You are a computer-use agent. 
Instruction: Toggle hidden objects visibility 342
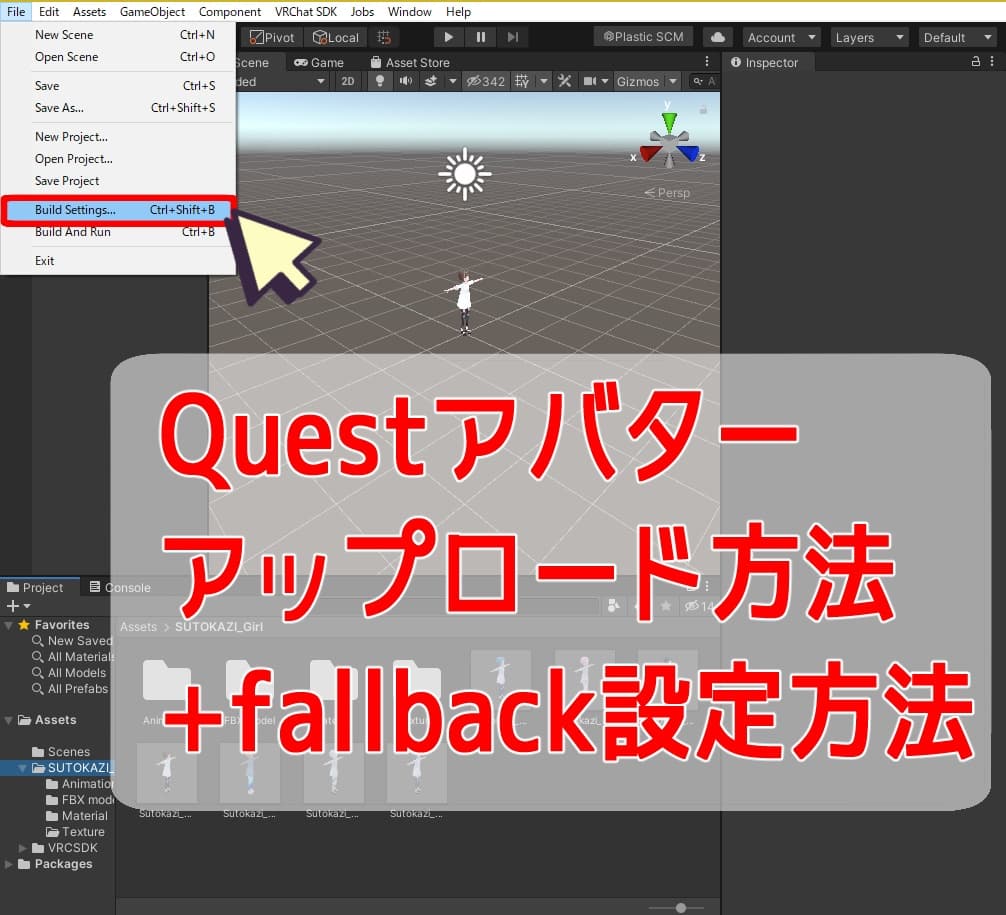pos(486,81)
